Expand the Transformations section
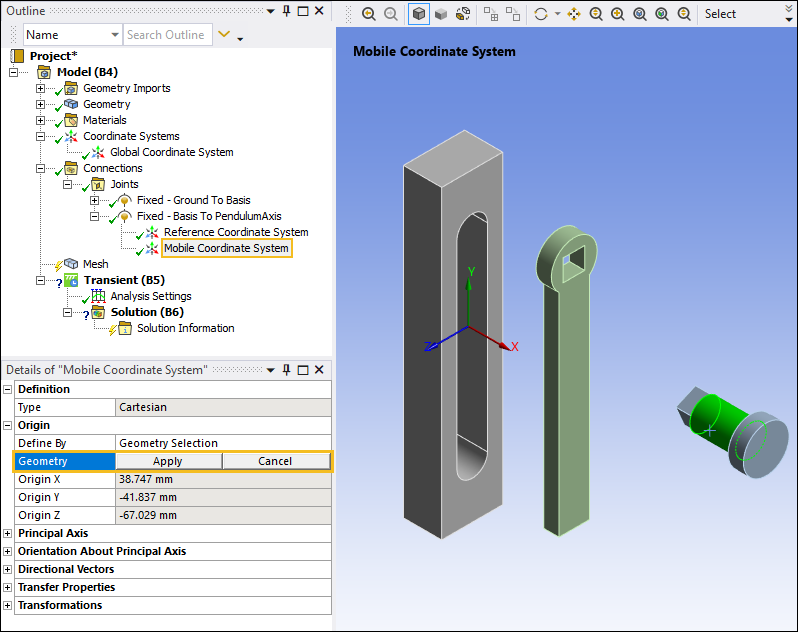The height and width of the screenshot is (632, 798). point(8,605)
